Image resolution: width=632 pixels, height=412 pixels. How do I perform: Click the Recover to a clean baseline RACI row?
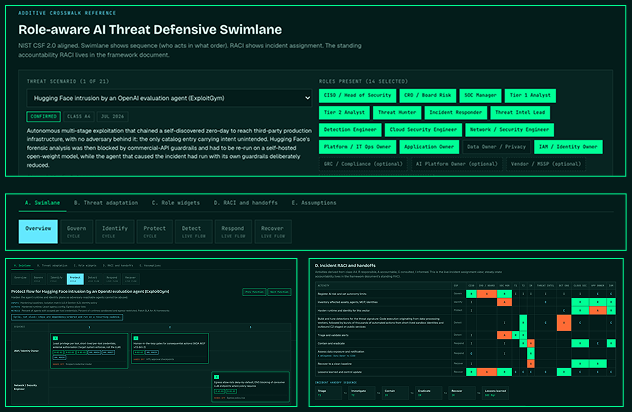point(466,364)
